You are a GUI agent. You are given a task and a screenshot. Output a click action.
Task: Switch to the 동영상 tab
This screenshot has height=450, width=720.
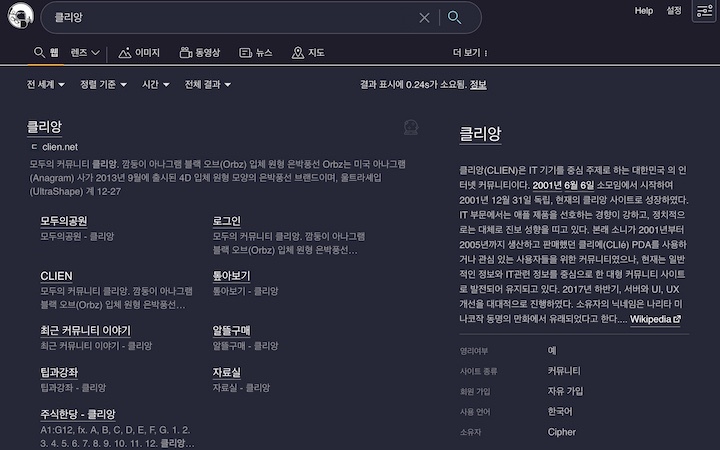coord(200,53)
